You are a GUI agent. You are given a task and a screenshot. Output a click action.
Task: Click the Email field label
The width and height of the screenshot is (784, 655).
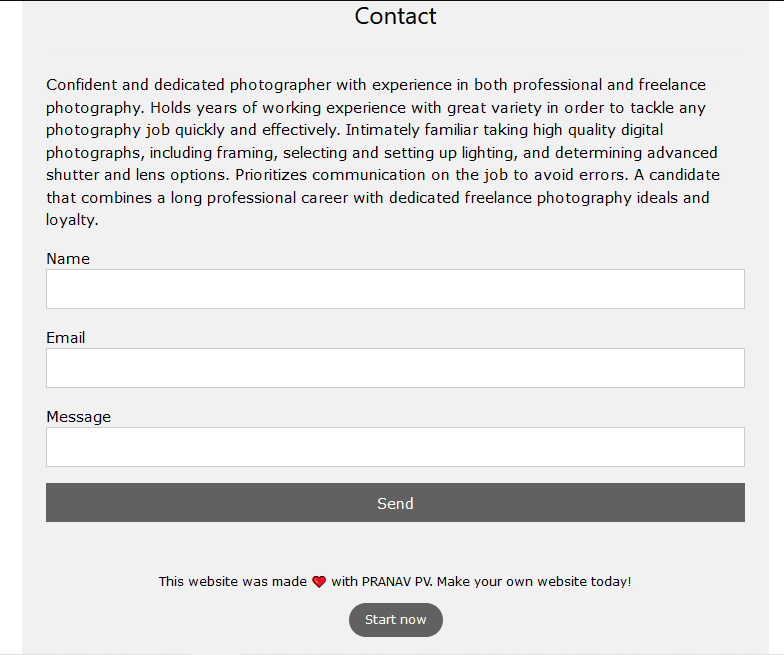tap(66, 338)
